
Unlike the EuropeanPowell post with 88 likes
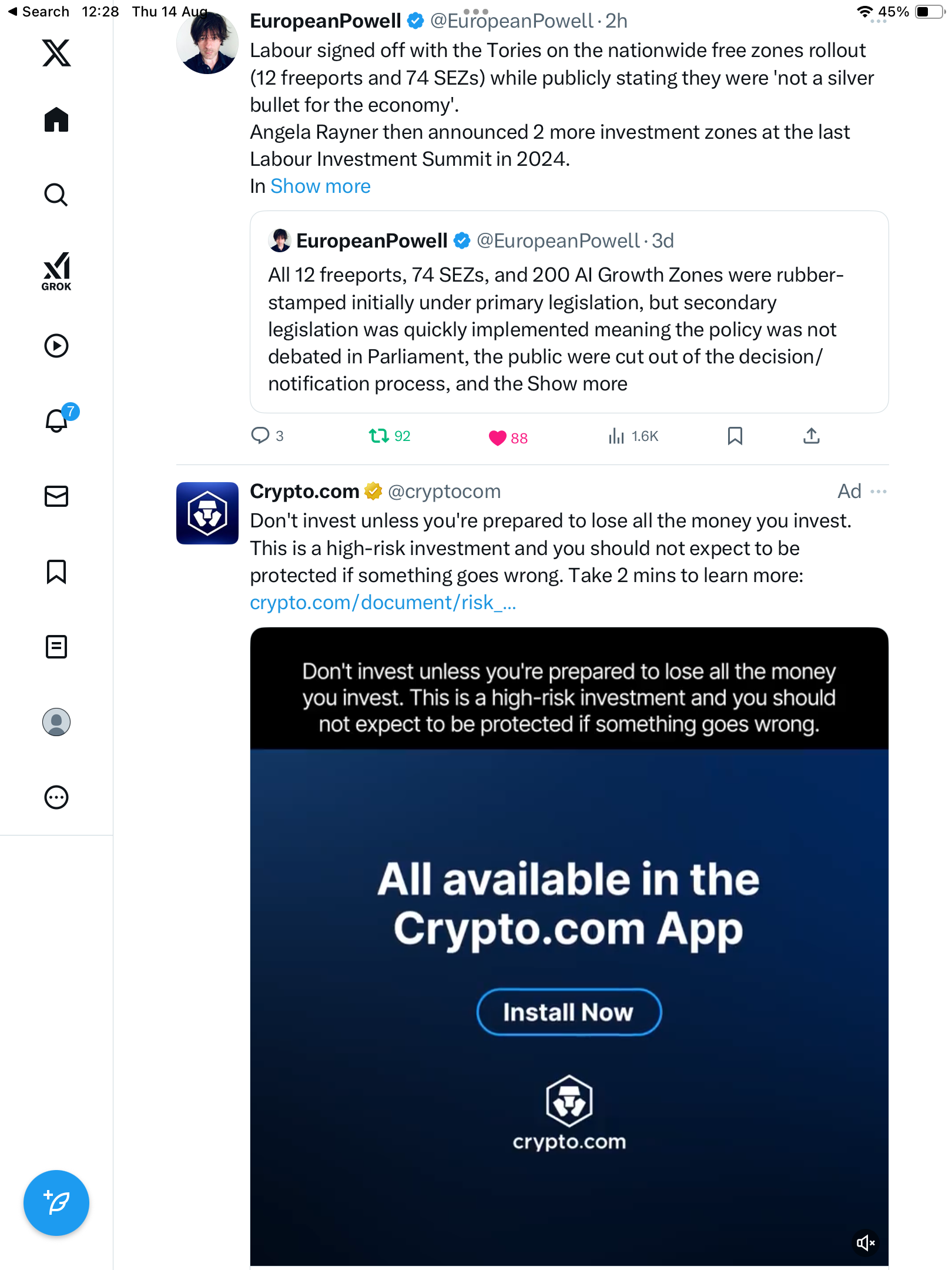point(498,437)
